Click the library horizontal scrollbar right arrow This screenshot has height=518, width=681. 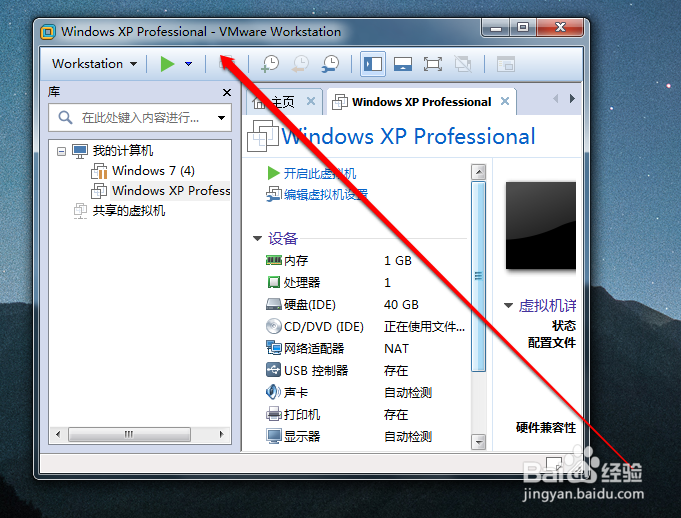221,434
